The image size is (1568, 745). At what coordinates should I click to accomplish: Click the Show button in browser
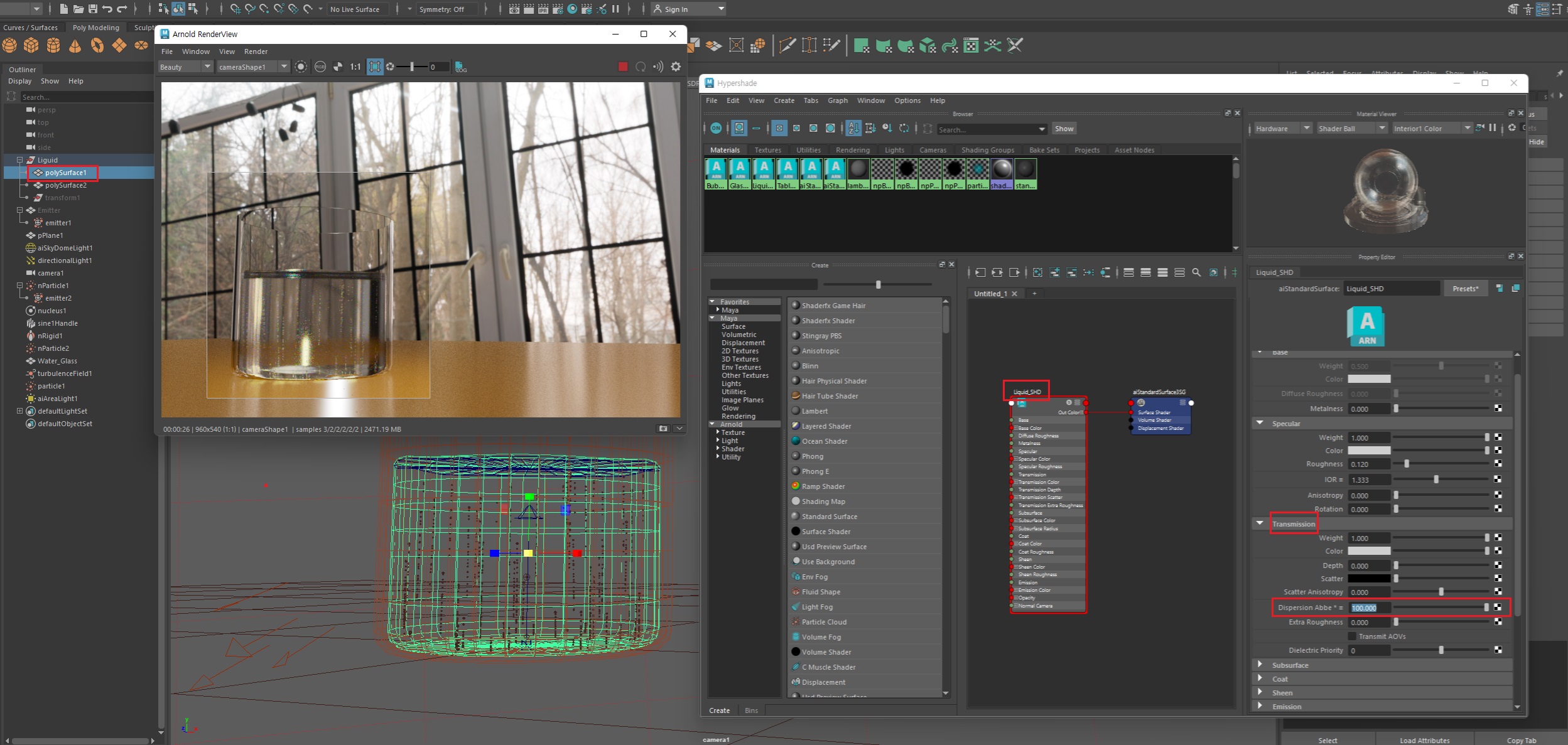coord(1064,129)
